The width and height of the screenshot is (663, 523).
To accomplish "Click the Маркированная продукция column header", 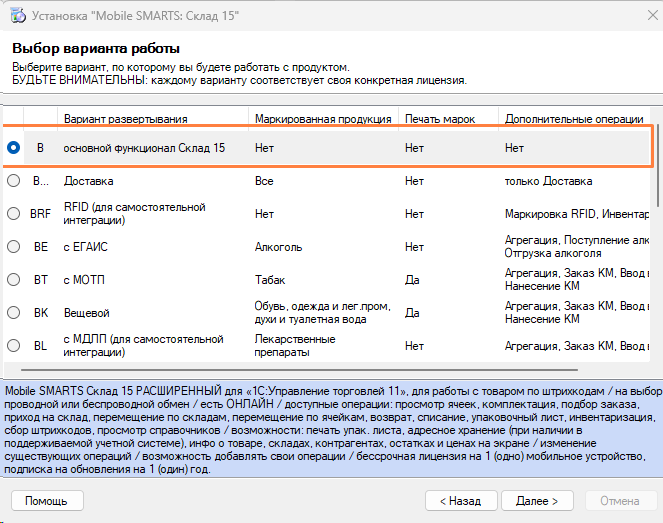I will pos(323,119).
